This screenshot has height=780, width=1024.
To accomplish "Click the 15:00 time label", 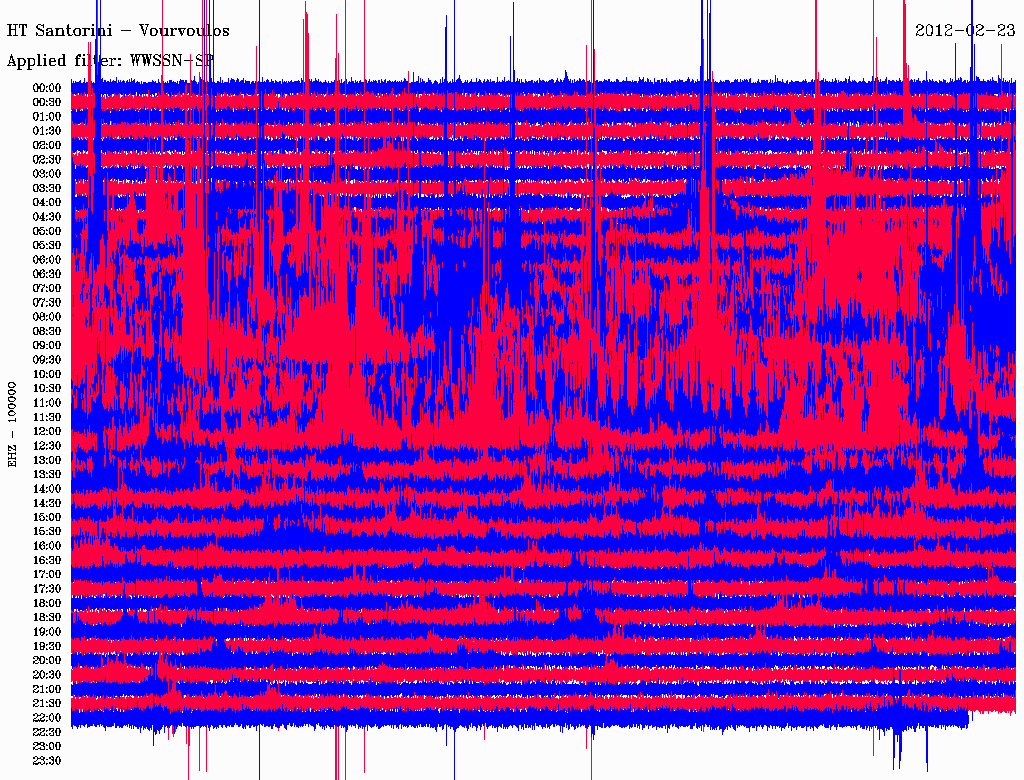I will coord(47,517).
